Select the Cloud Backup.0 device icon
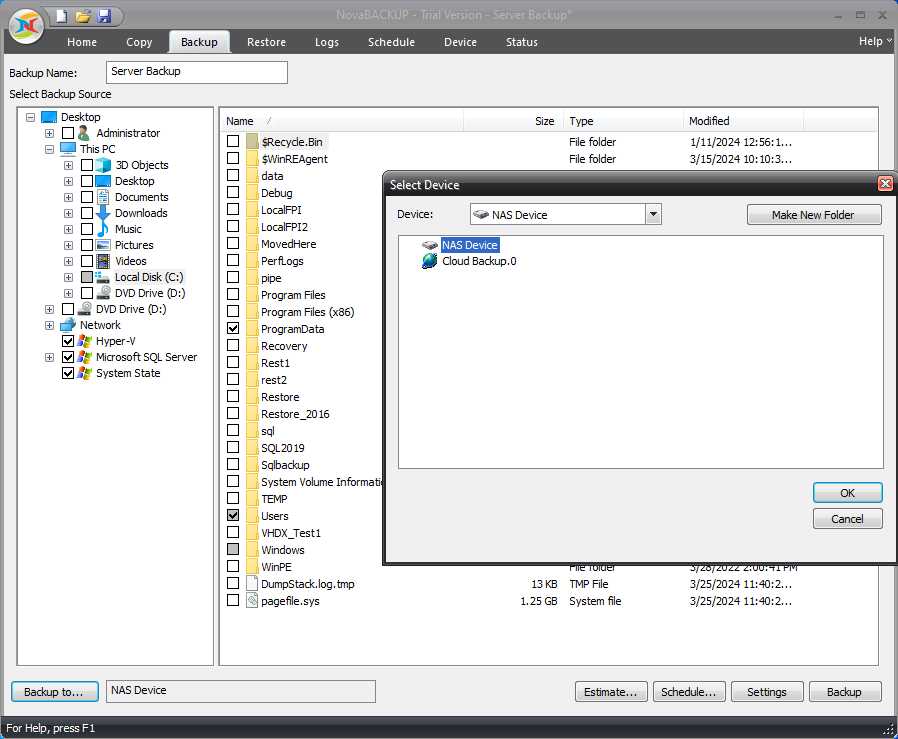Viewport: 898px width, 739px height. (429, 260)
